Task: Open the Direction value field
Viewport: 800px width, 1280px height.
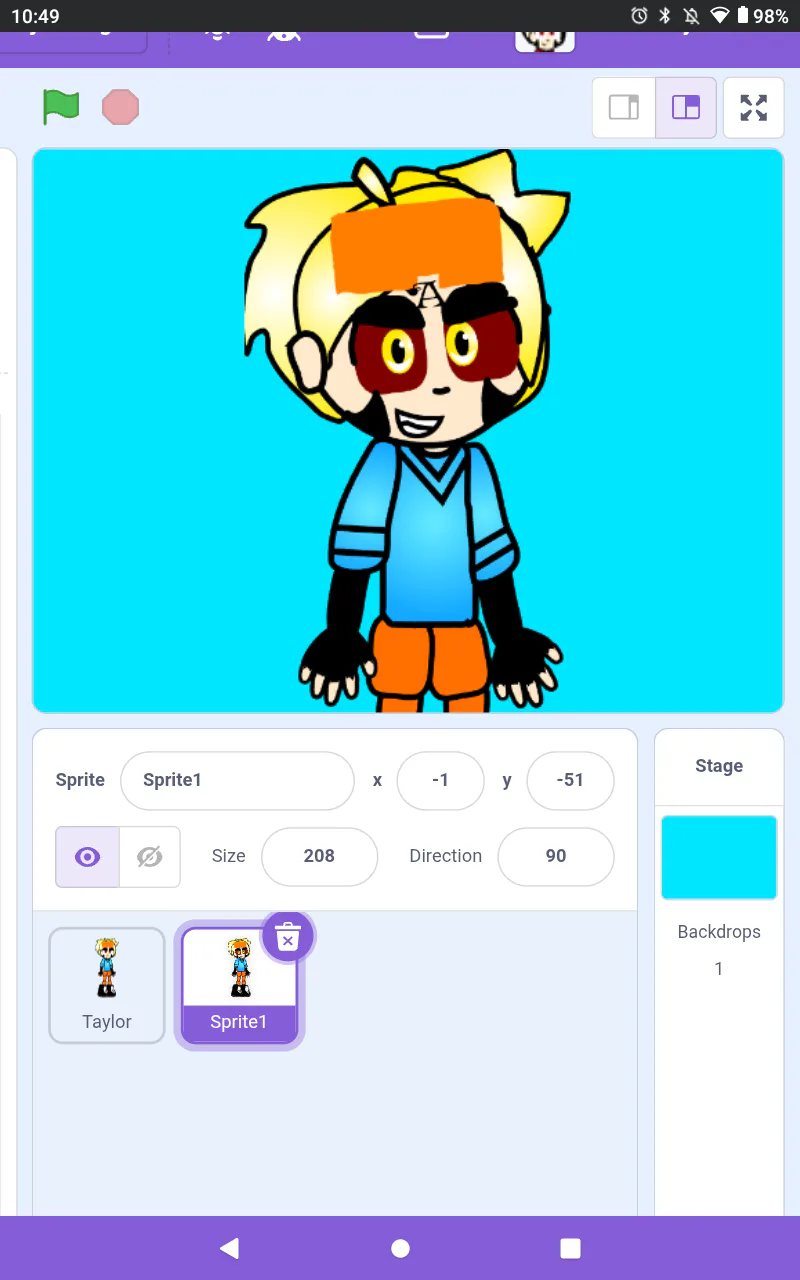Action: (556, 856)
